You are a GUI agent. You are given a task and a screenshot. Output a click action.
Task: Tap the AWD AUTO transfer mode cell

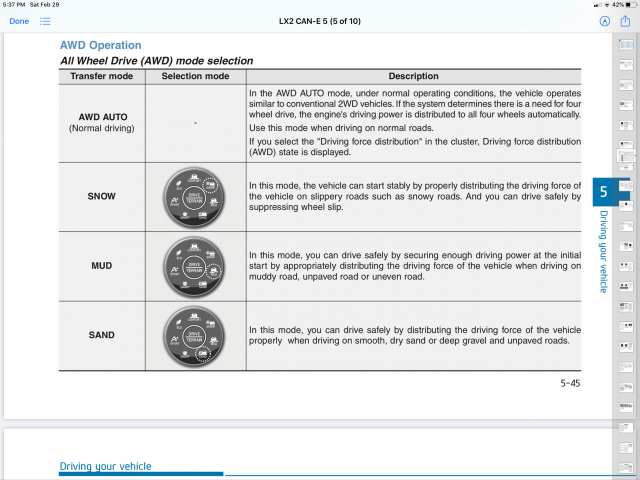click(101, 122)
